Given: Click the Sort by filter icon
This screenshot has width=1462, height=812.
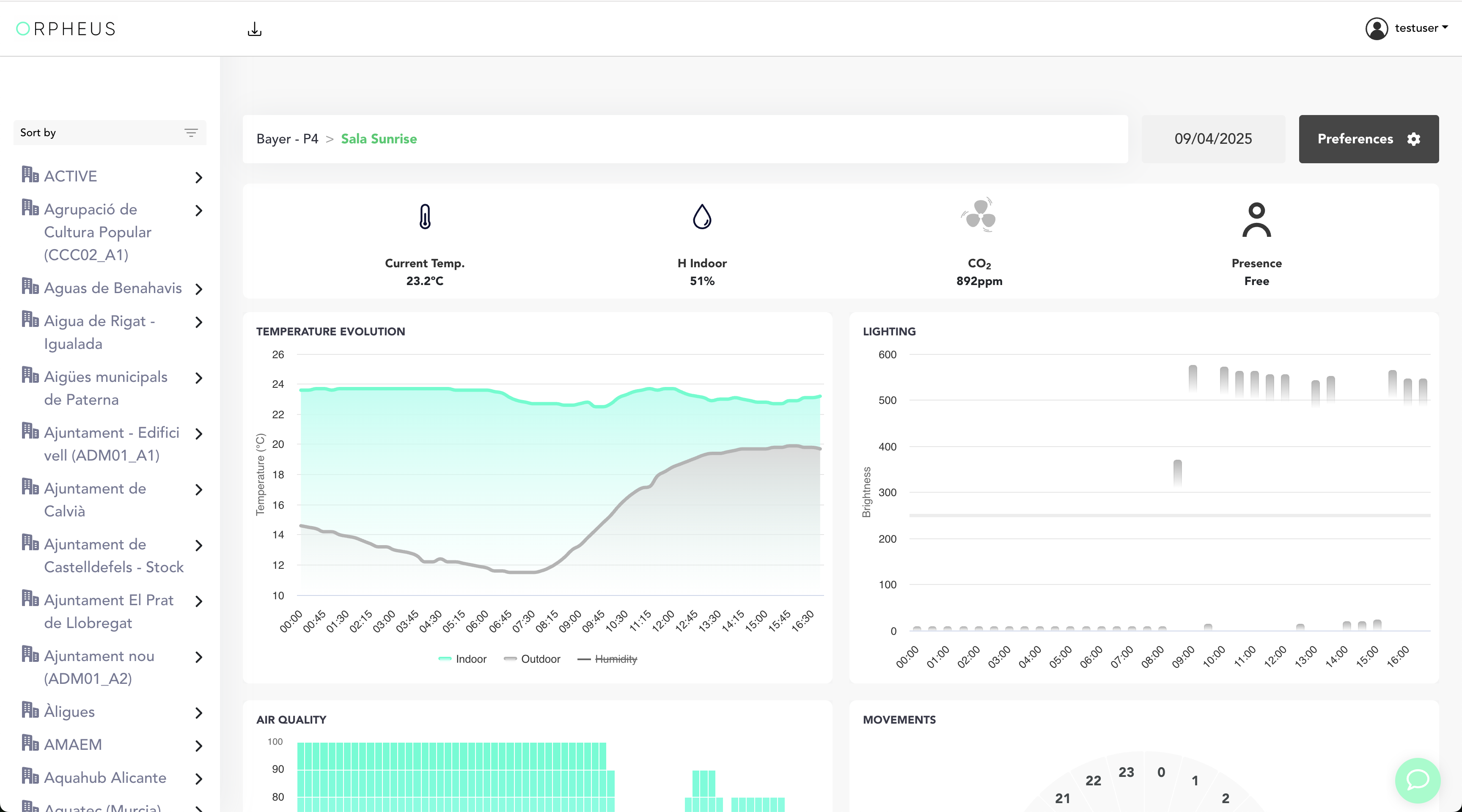Looking at the screenshot, I should tap(191, 132).
